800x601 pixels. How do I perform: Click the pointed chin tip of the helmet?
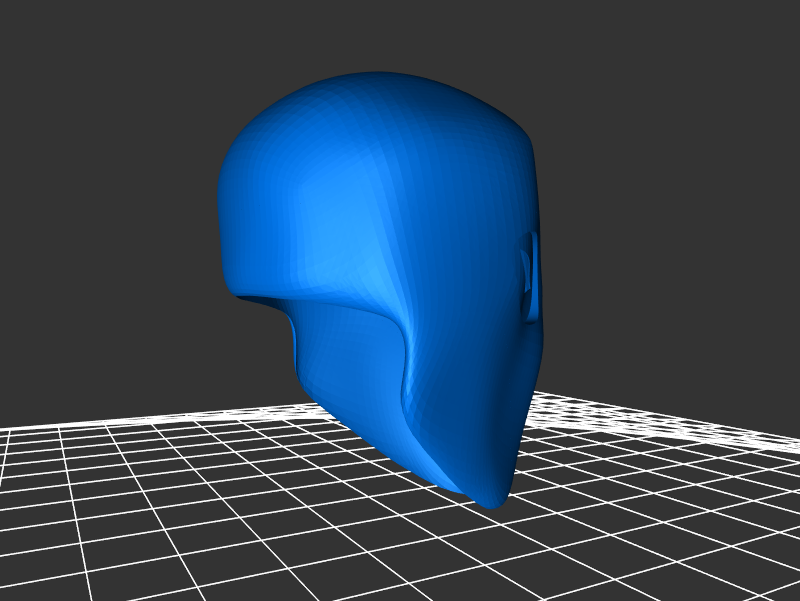492,497
